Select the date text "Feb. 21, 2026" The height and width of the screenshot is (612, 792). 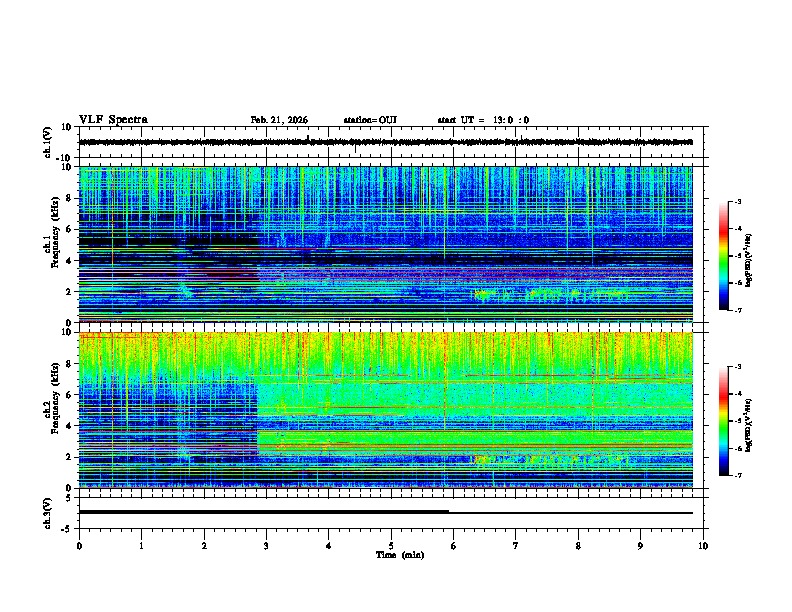[279, 120]
